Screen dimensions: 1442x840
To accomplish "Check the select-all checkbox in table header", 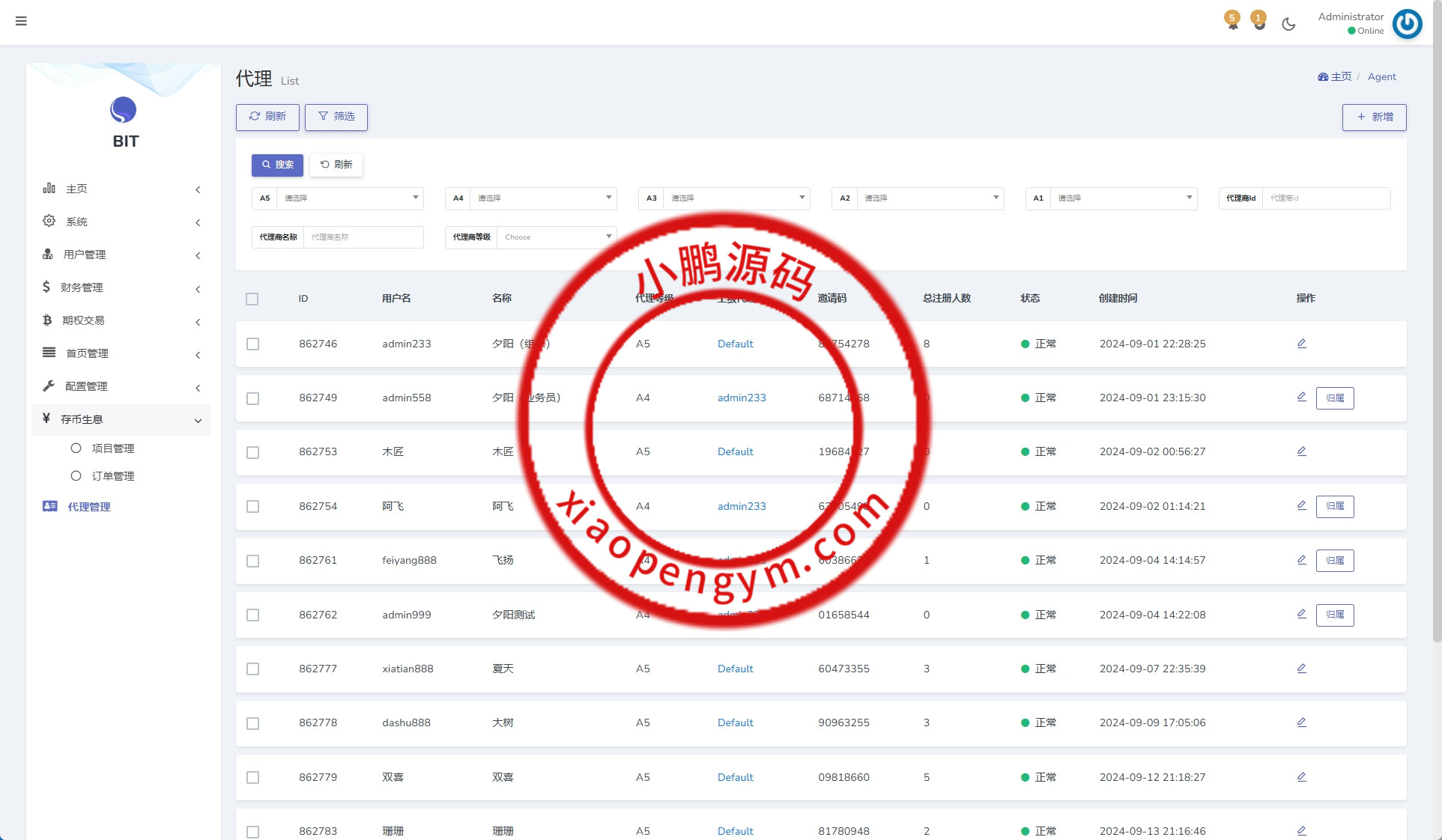I will [x=252, y=299].
